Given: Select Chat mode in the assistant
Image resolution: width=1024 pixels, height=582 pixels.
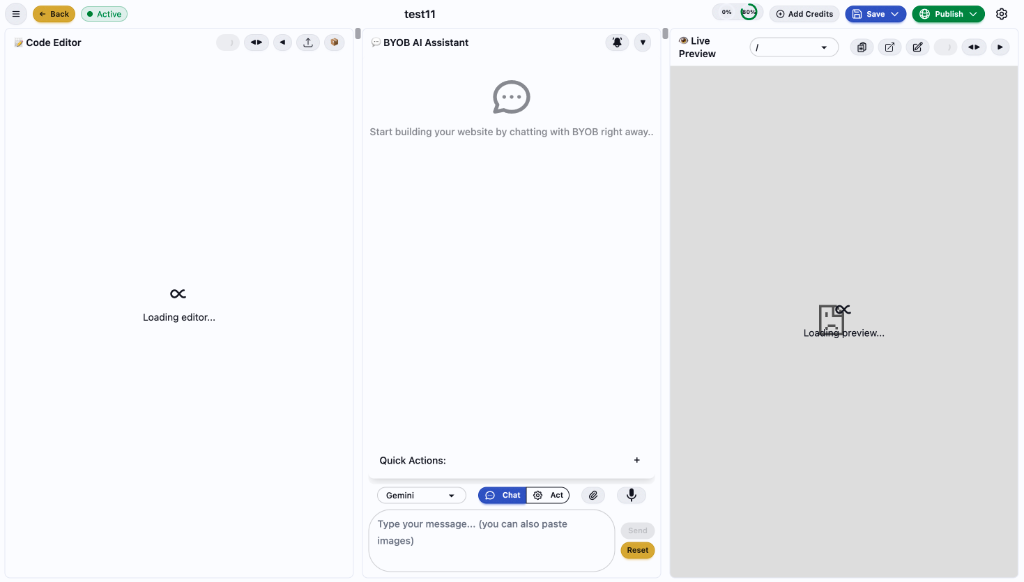Looking at the screenshot, I should click(502, 494).
